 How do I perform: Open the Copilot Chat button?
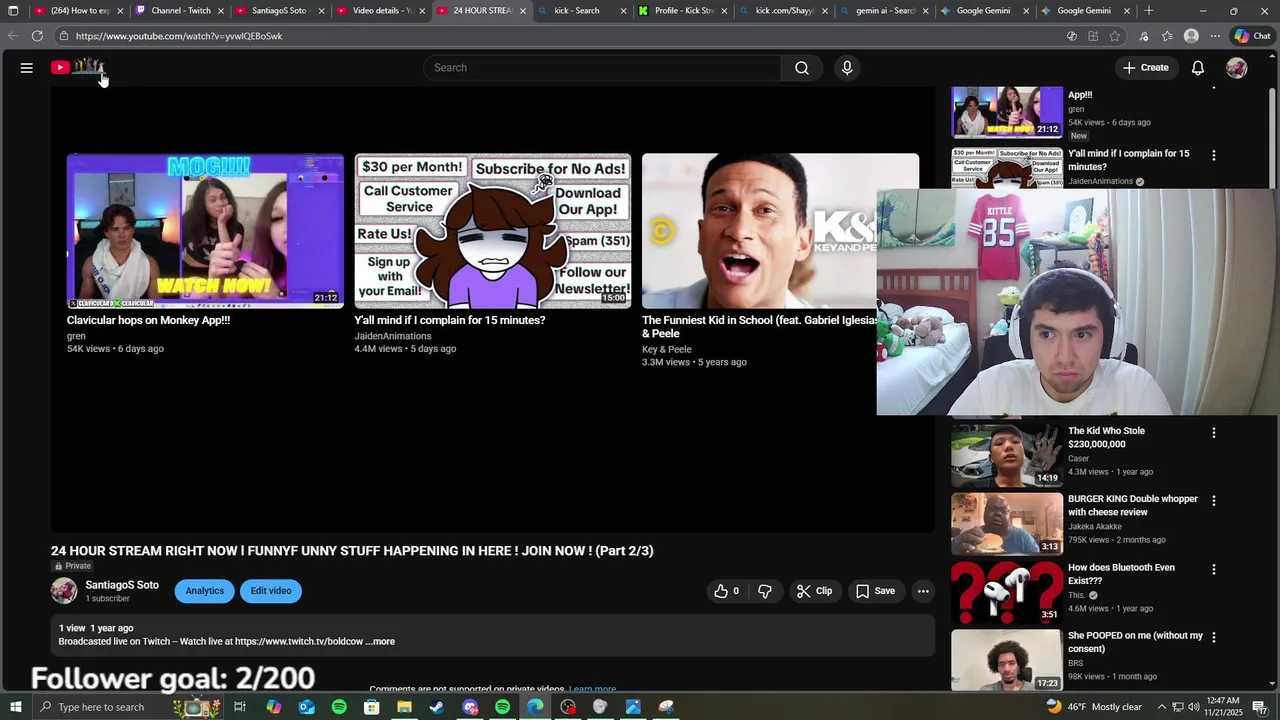point(1251,36)
